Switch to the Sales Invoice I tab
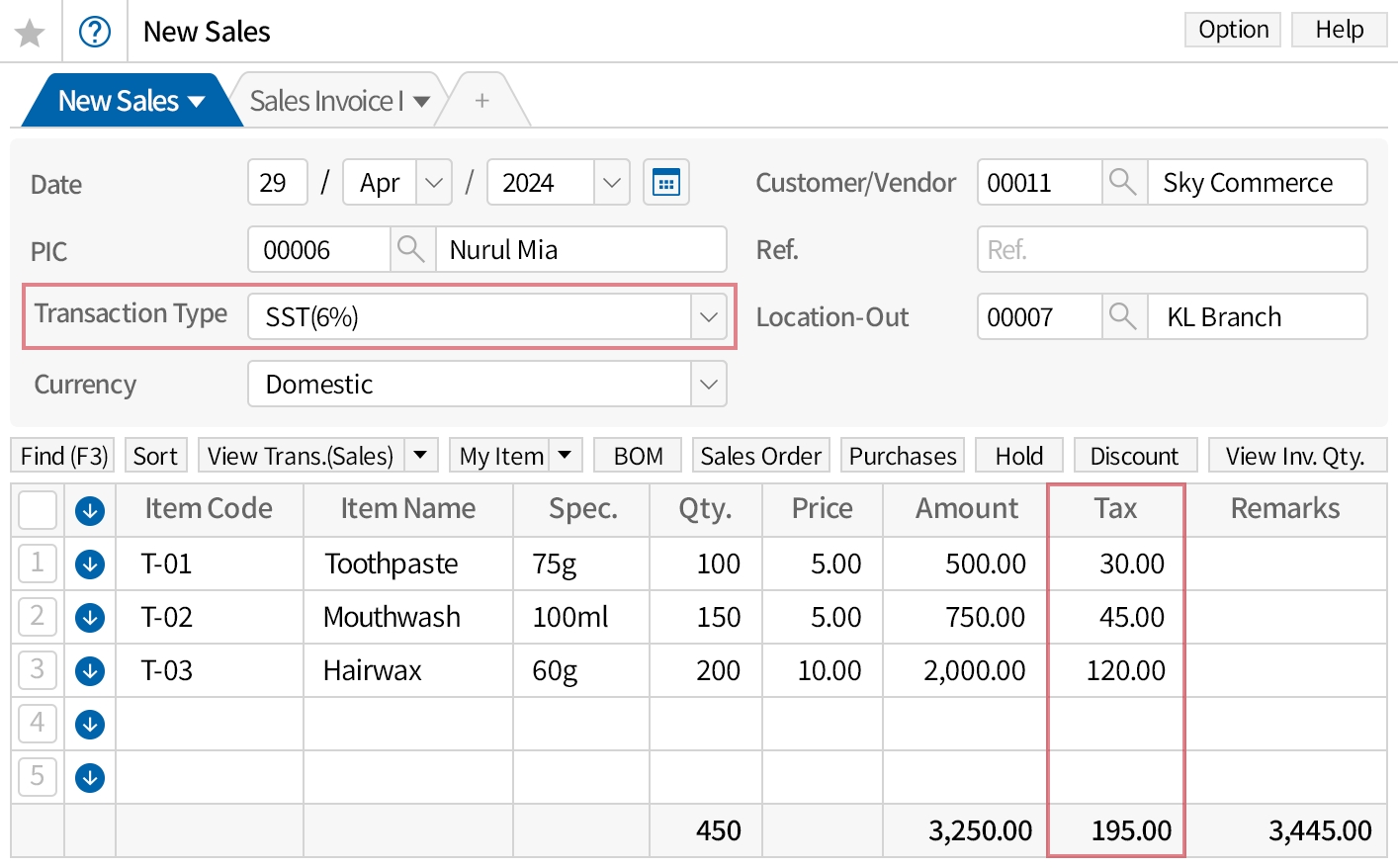1398x868 pixels. point(326,101)
